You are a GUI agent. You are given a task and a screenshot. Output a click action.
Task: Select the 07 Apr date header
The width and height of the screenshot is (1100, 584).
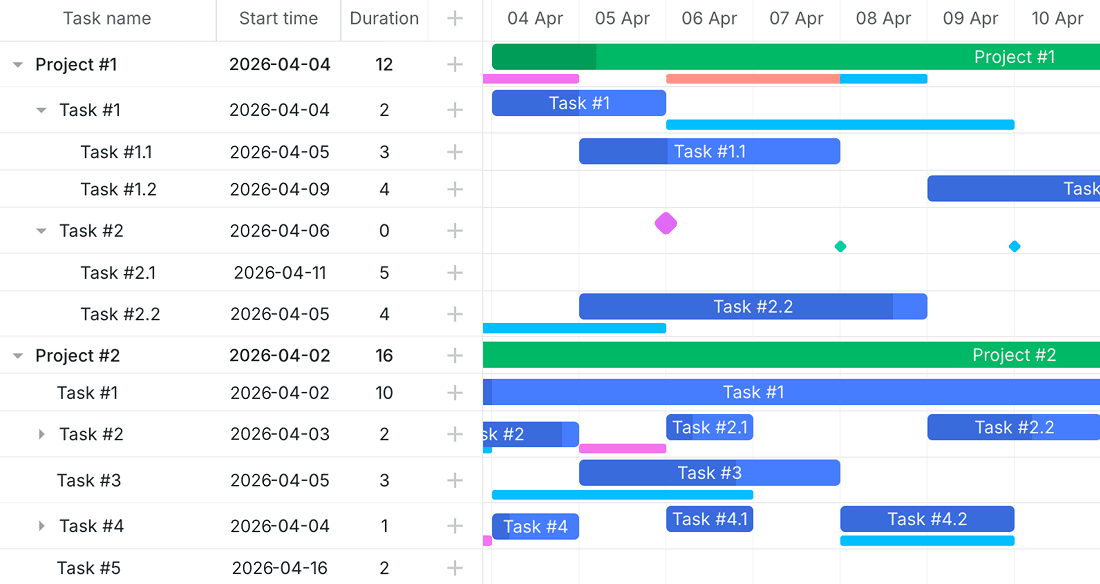click(x=796, y=18)
